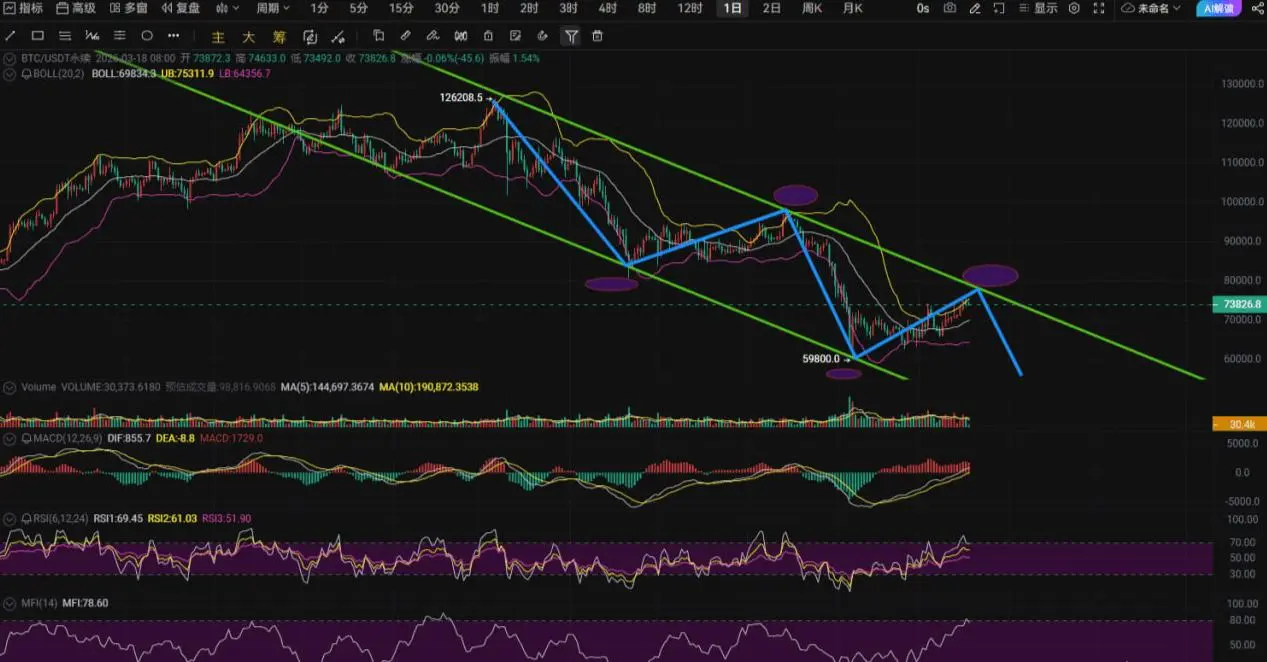Screen dimensions: 1267x662
Task: Set alert bell on RSI indicator
Action: 25,519
